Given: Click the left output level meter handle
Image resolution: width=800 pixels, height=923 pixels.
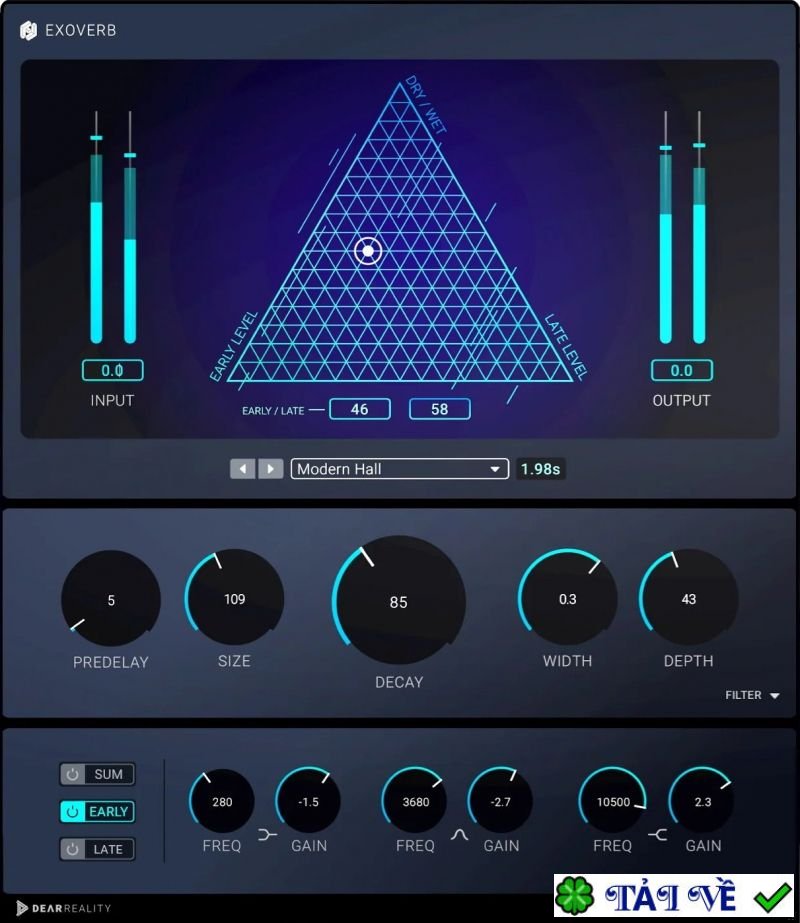Looking at the screenshot, I should pos(666,148).
